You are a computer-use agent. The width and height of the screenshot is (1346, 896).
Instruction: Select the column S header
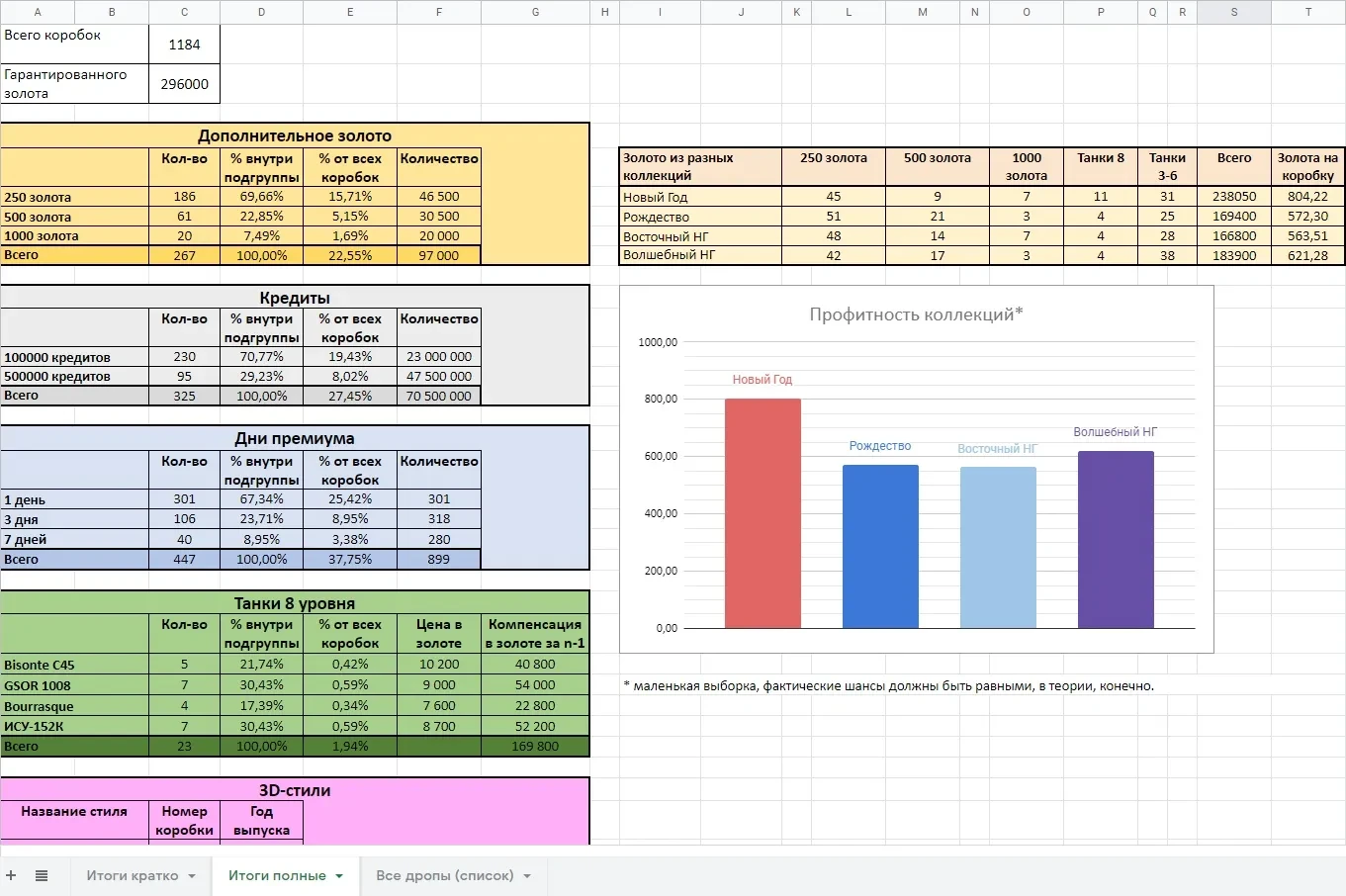click(1233, 12)
